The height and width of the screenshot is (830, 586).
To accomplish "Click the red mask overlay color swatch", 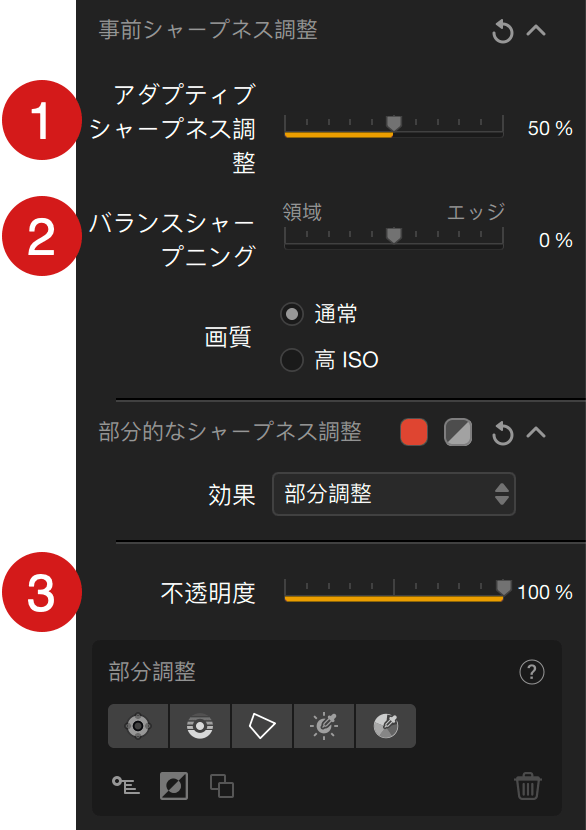I will pyautogui.click(x=414, y=432).
